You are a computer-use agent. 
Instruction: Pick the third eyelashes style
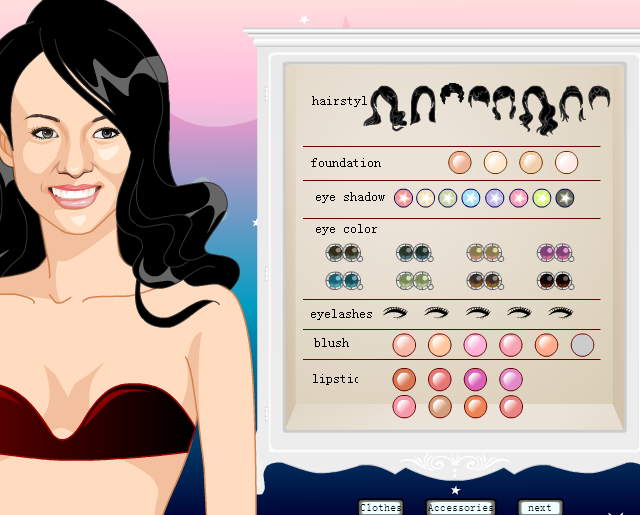[478, 313]
